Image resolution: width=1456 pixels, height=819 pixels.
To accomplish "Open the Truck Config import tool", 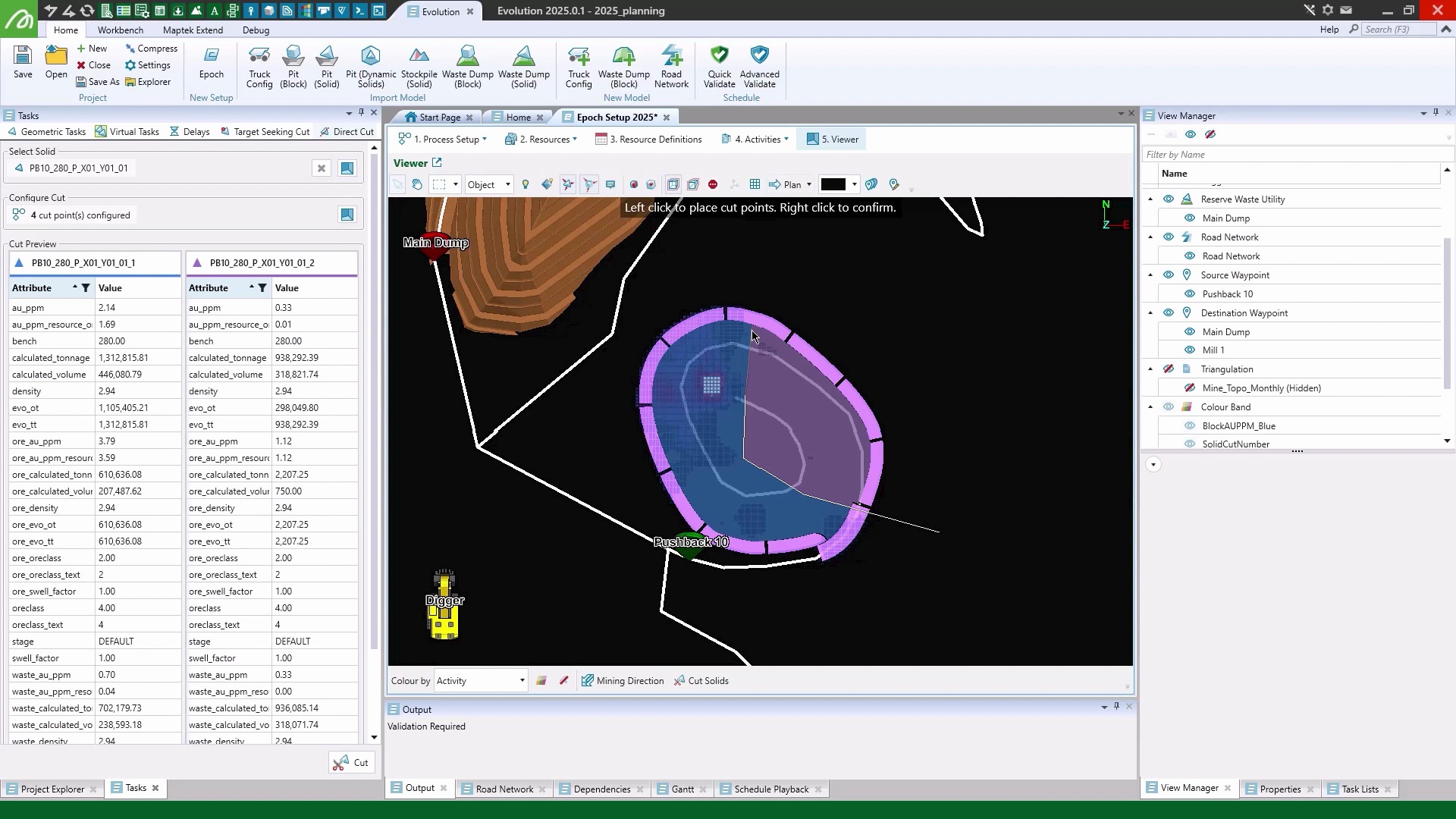I will point(259,67).
